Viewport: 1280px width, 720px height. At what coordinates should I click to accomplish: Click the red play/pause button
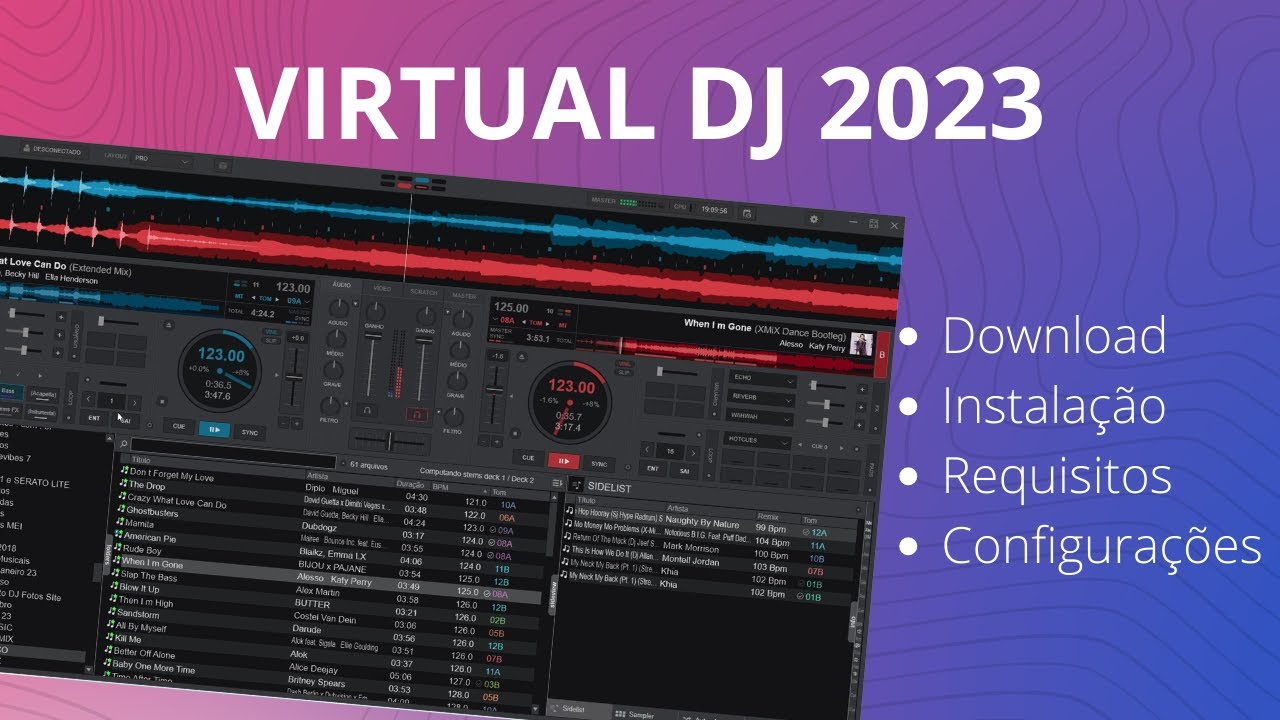point(564,461)
